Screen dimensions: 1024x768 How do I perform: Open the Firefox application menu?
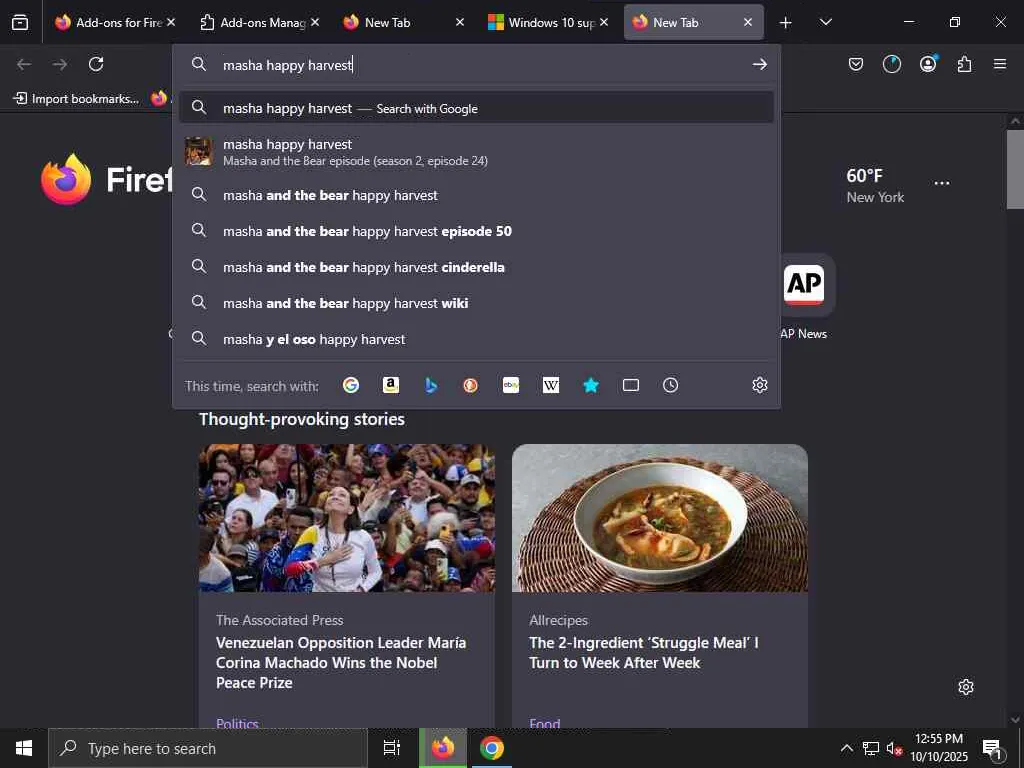1000,64
